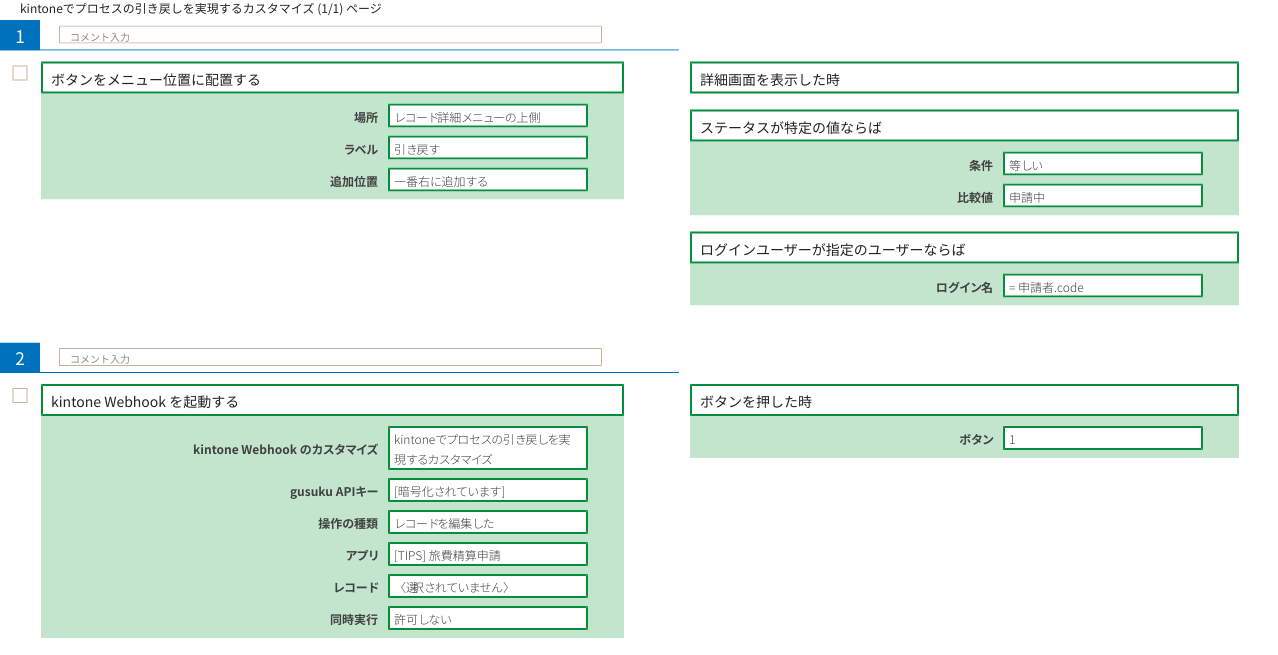
Task: Click the ログイン名 field = 申請者.code
Action: [x=1103, y=286]
